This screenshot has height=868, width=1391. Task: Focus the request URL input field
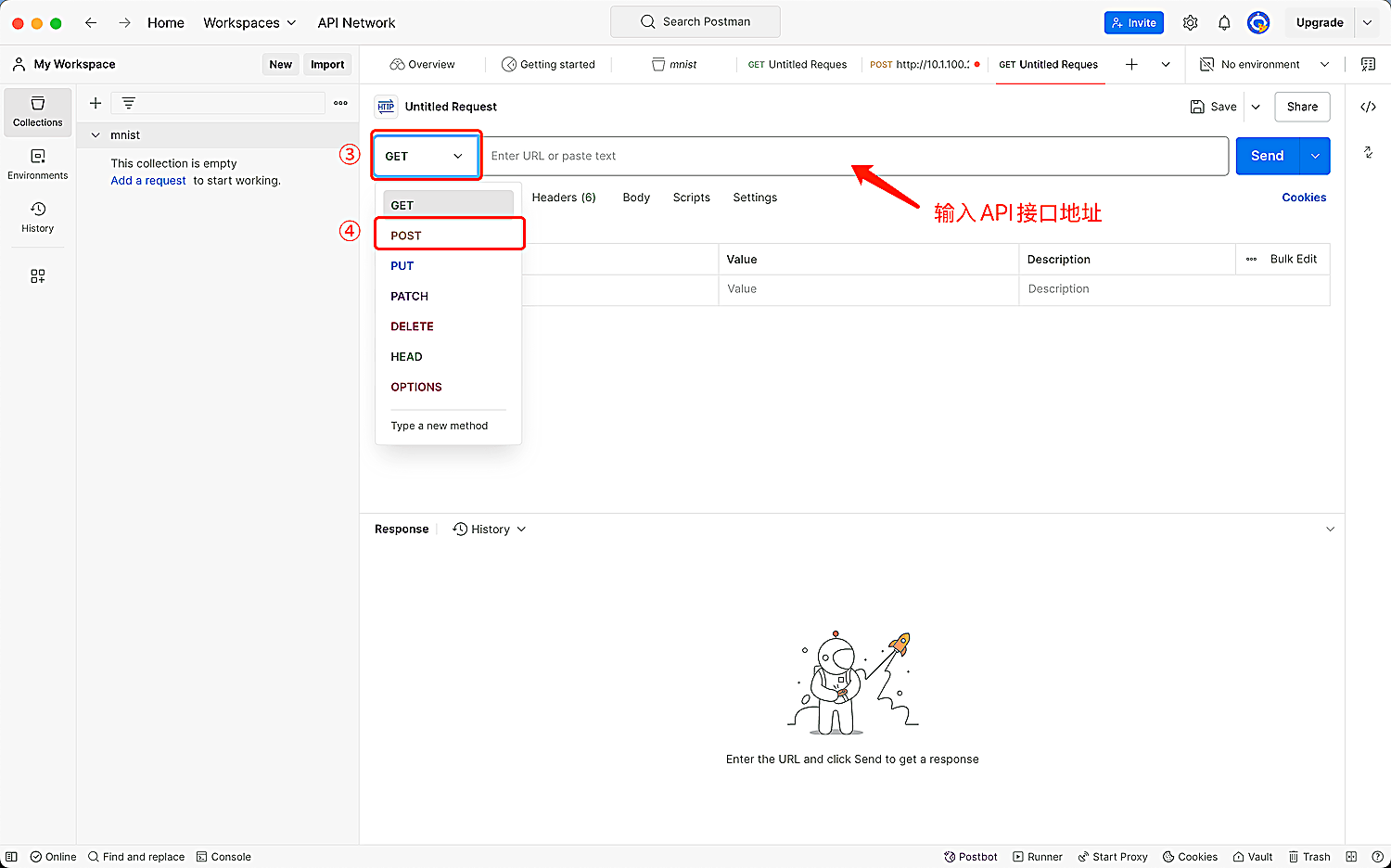point(854,156)
